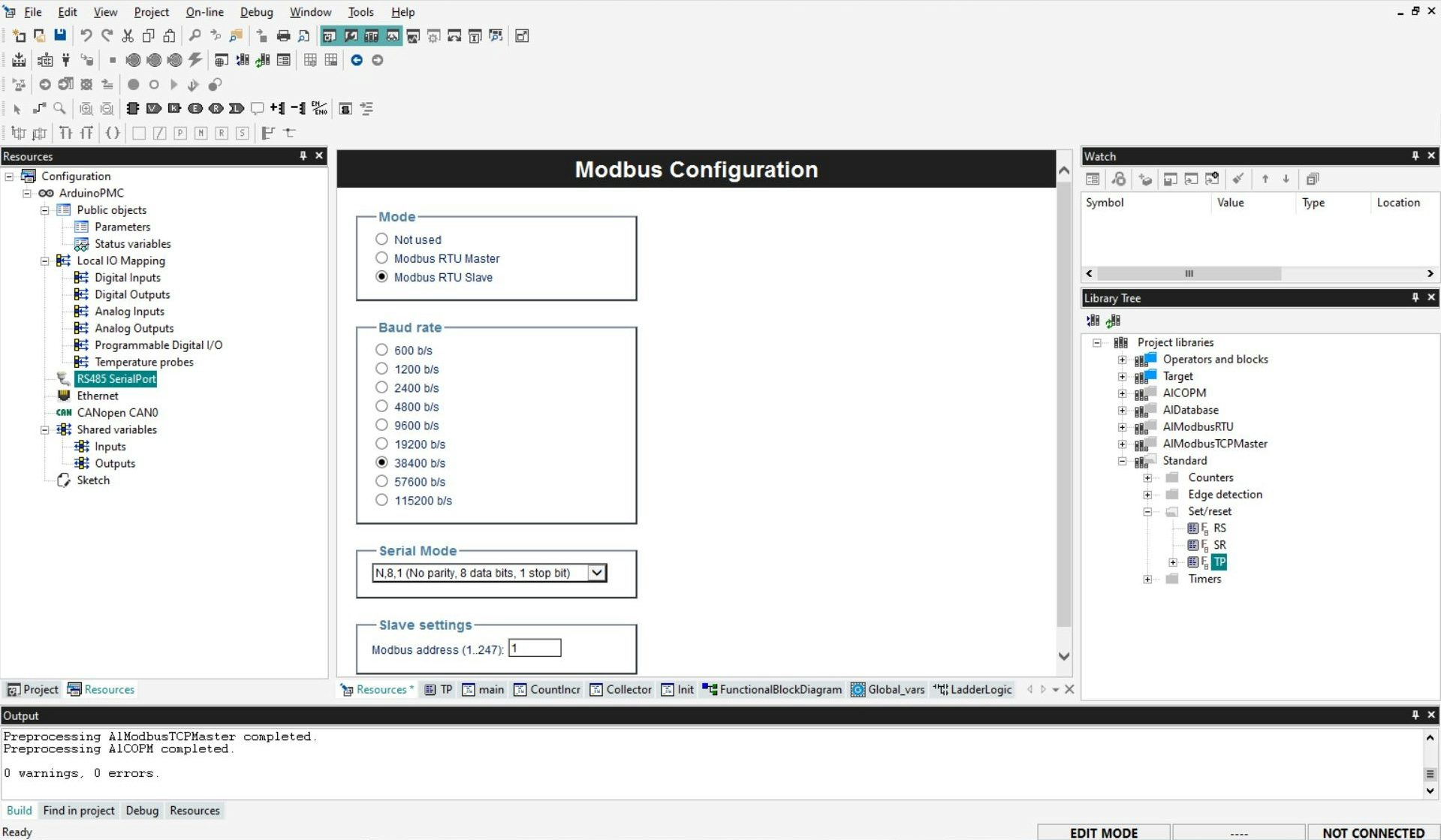Select the Not used mode option
The width and height of the screenshot is (1441, 840).
381,239
